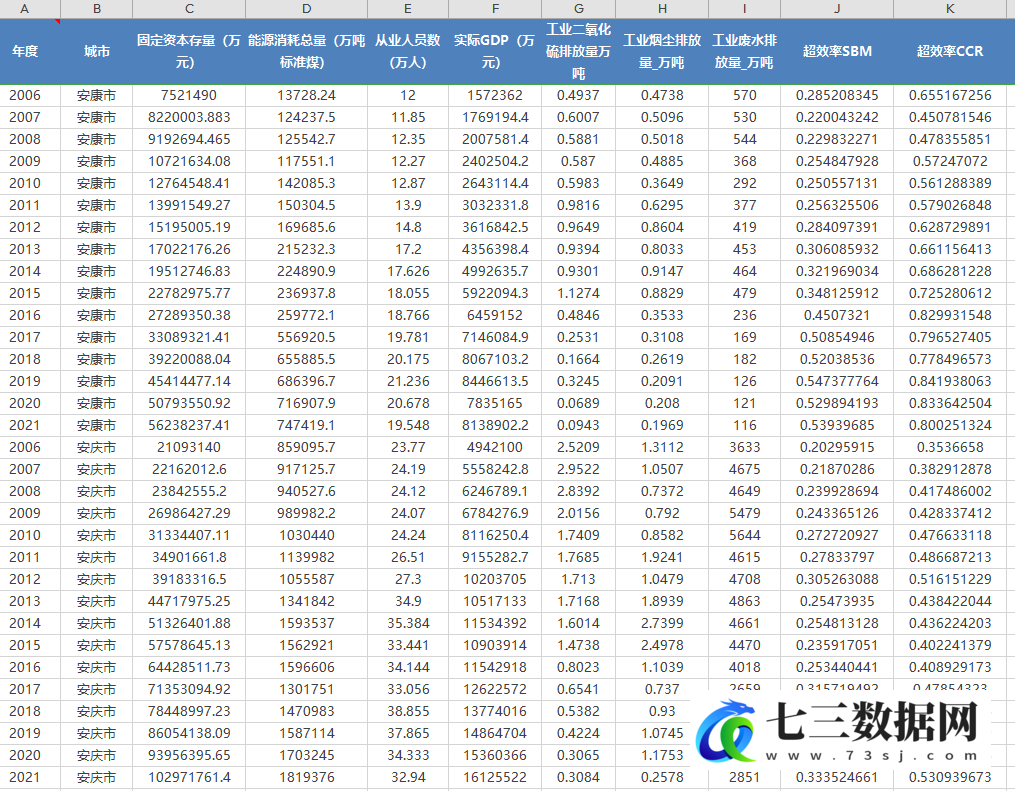
Task: Select cell with value 125542.7
Action: pos(306,139)
